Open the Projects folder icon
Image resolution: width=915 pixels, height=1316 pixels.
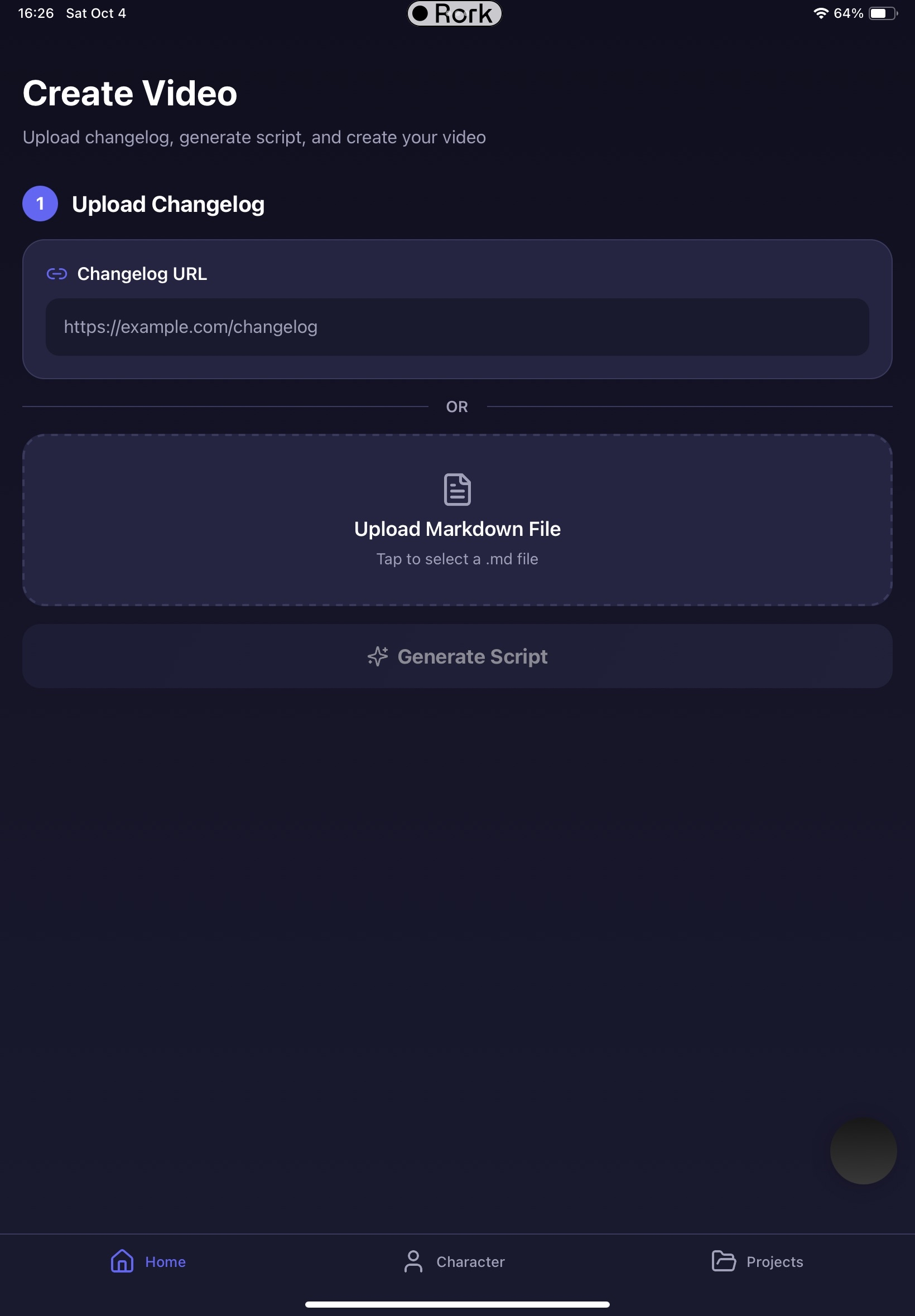click(724, 1261)
